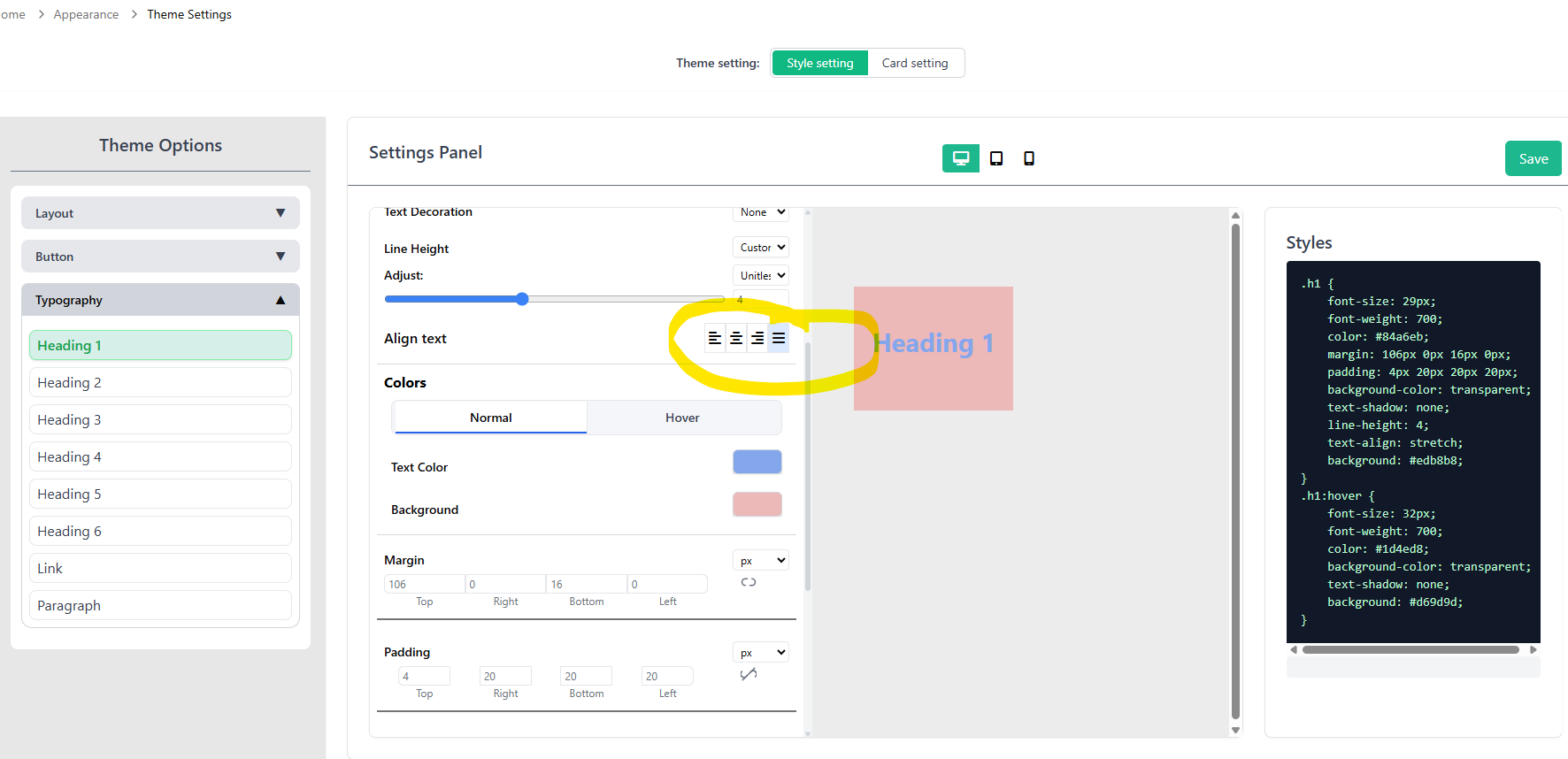Click preview pane vertical scrollbar

click(1236, 472)
